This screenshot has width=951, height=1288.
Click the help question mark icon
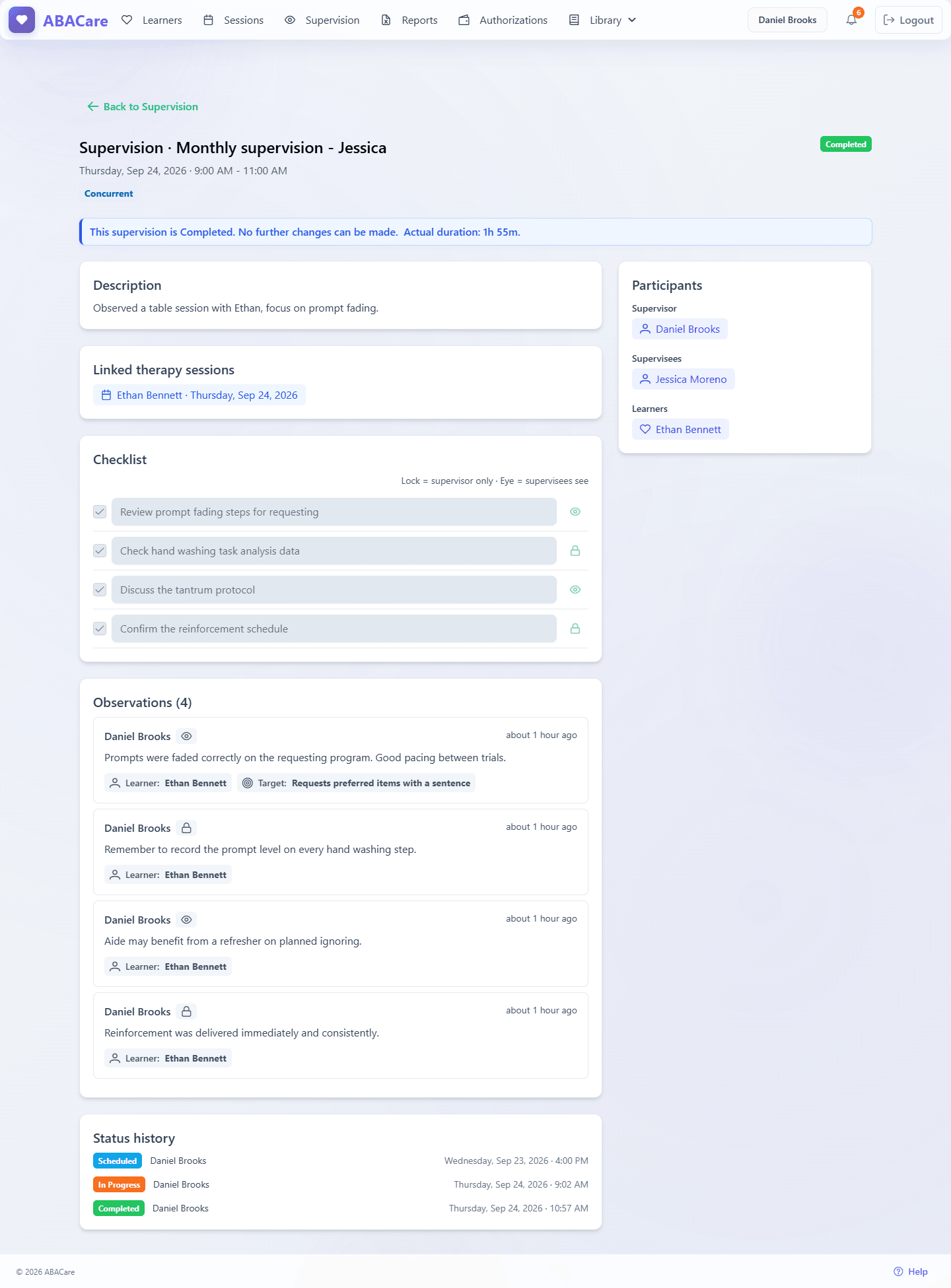coord(898,1271)
